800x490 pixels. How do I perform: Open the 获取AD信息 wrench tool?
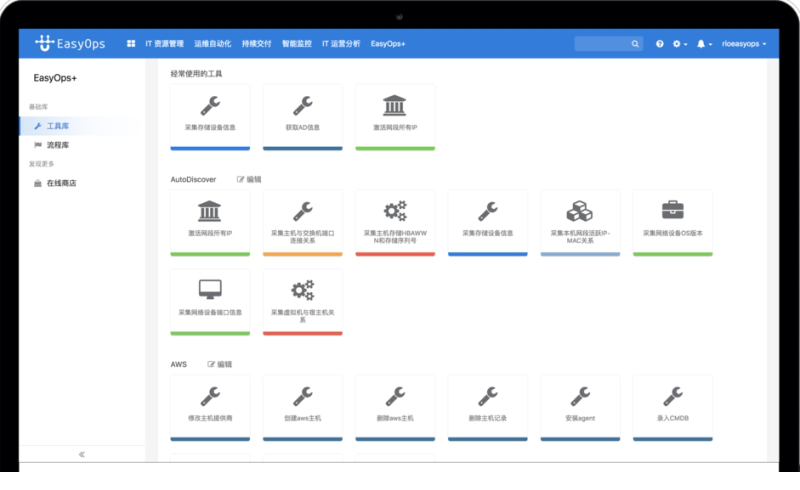click(x=303, y=117)
